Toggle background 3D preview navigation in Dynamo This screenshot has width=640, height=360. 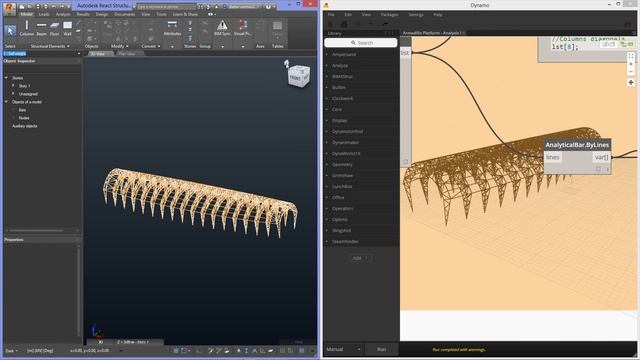tap(608, 44)
